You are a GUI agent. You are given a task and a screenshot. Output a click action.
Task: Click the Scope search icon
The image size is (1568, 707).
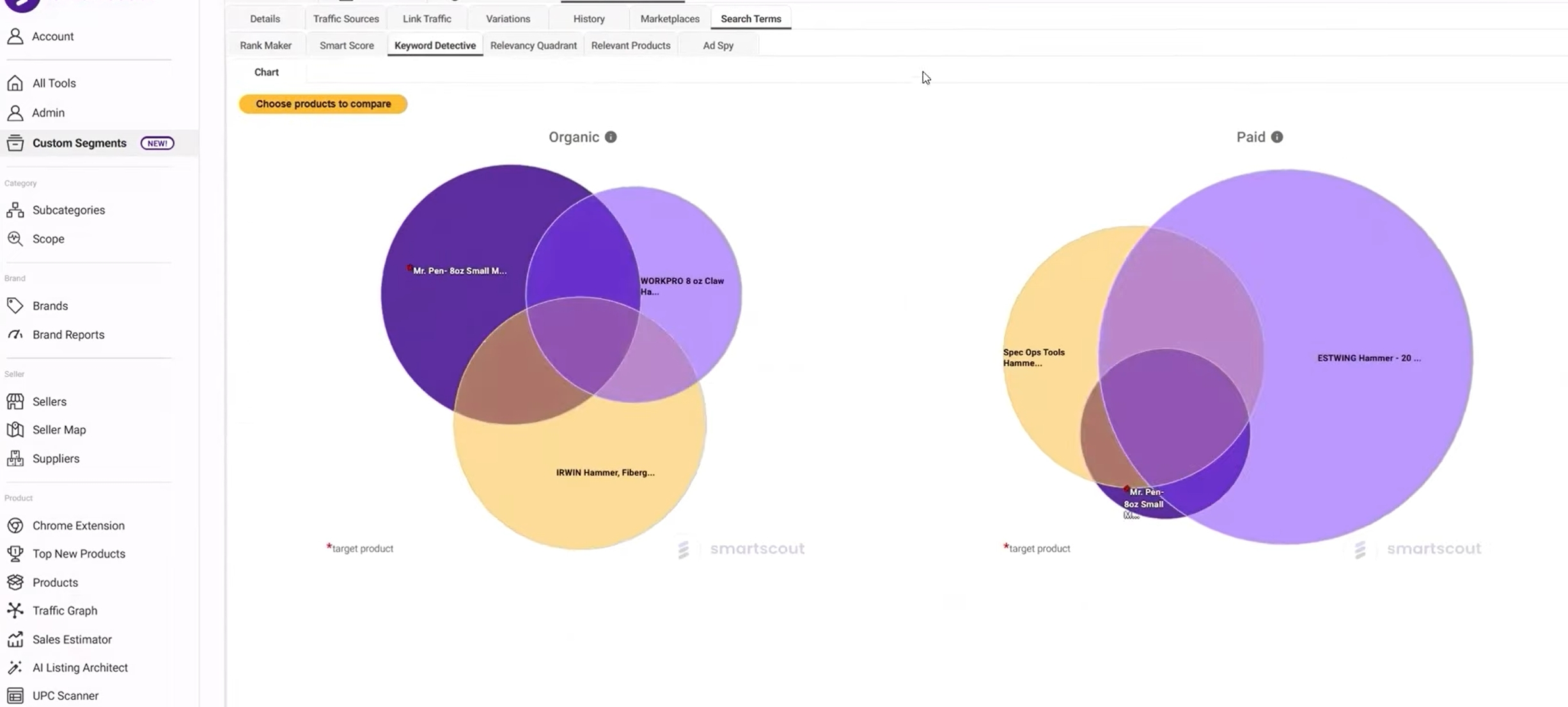(15, 238)
